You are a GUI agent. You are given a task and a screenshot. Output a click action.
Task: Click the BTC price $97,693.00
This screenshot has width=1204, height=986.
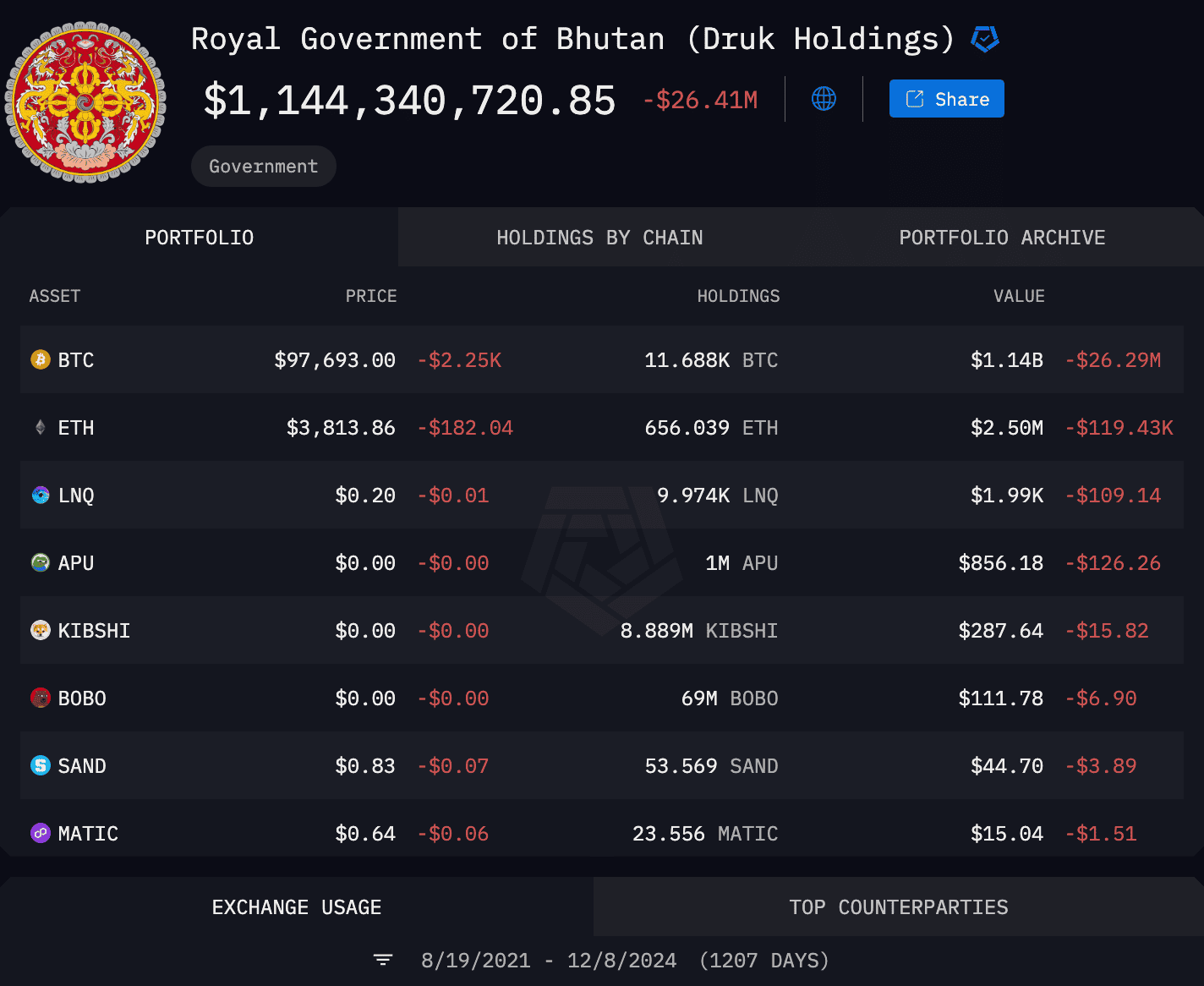(335, 360)
